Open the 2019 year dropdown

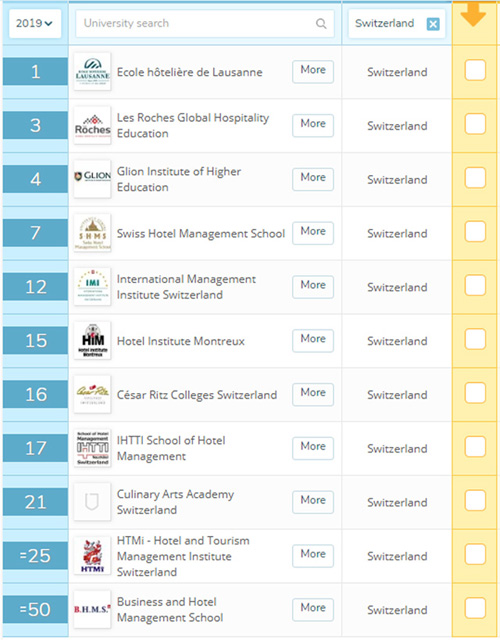35,24
